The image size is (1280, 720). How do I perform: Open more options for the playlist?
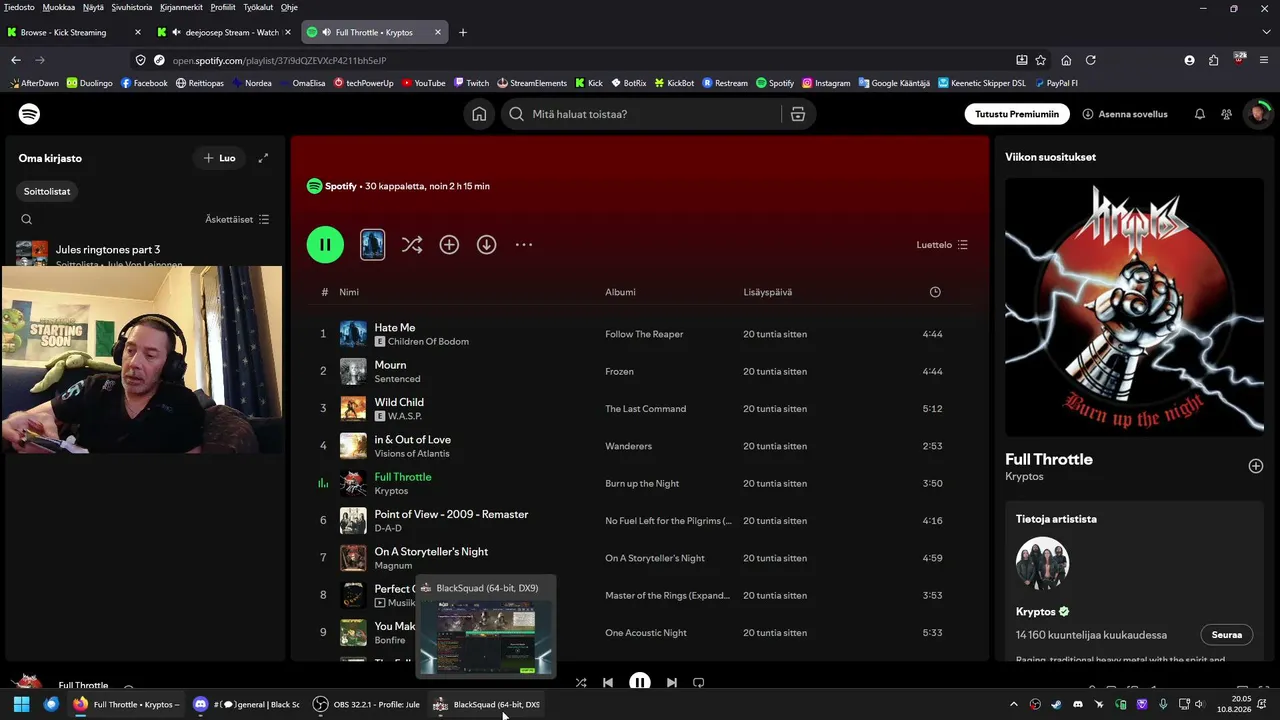524,245
